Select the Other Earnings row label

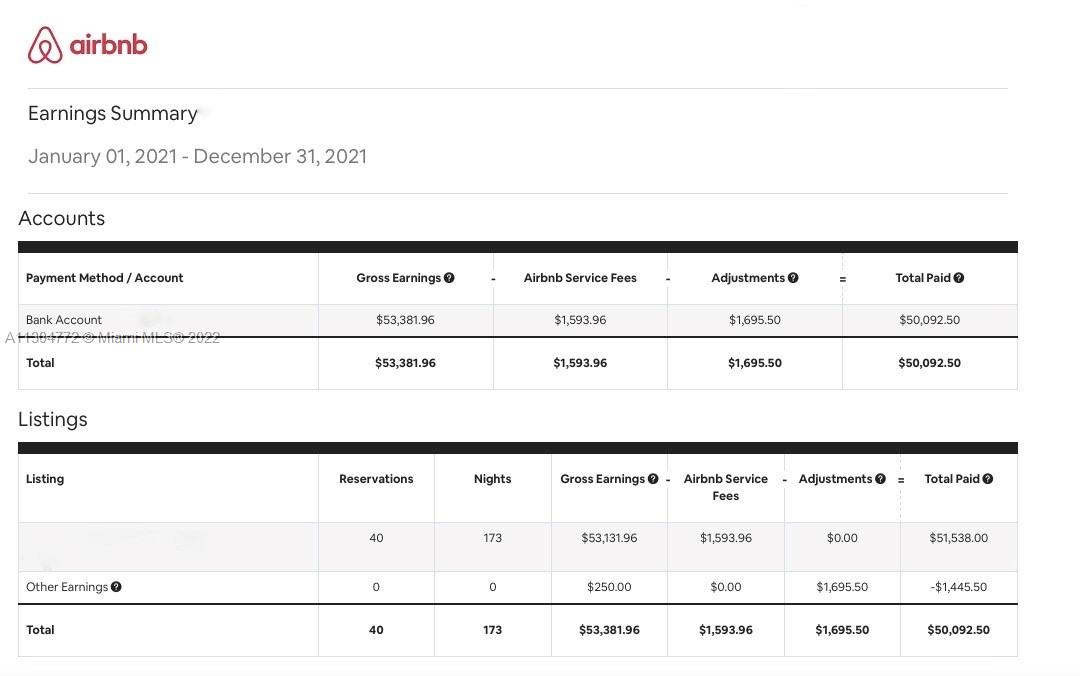click(x=67, y=587)
